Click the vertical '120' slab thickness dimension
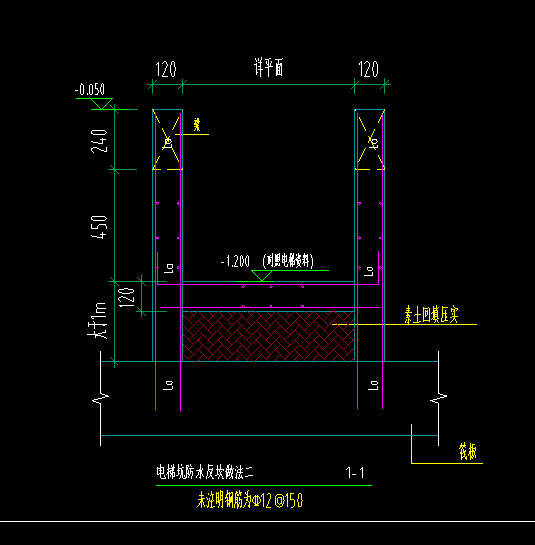The height and width of the screenshot is (545, 535). pos(127,297)
